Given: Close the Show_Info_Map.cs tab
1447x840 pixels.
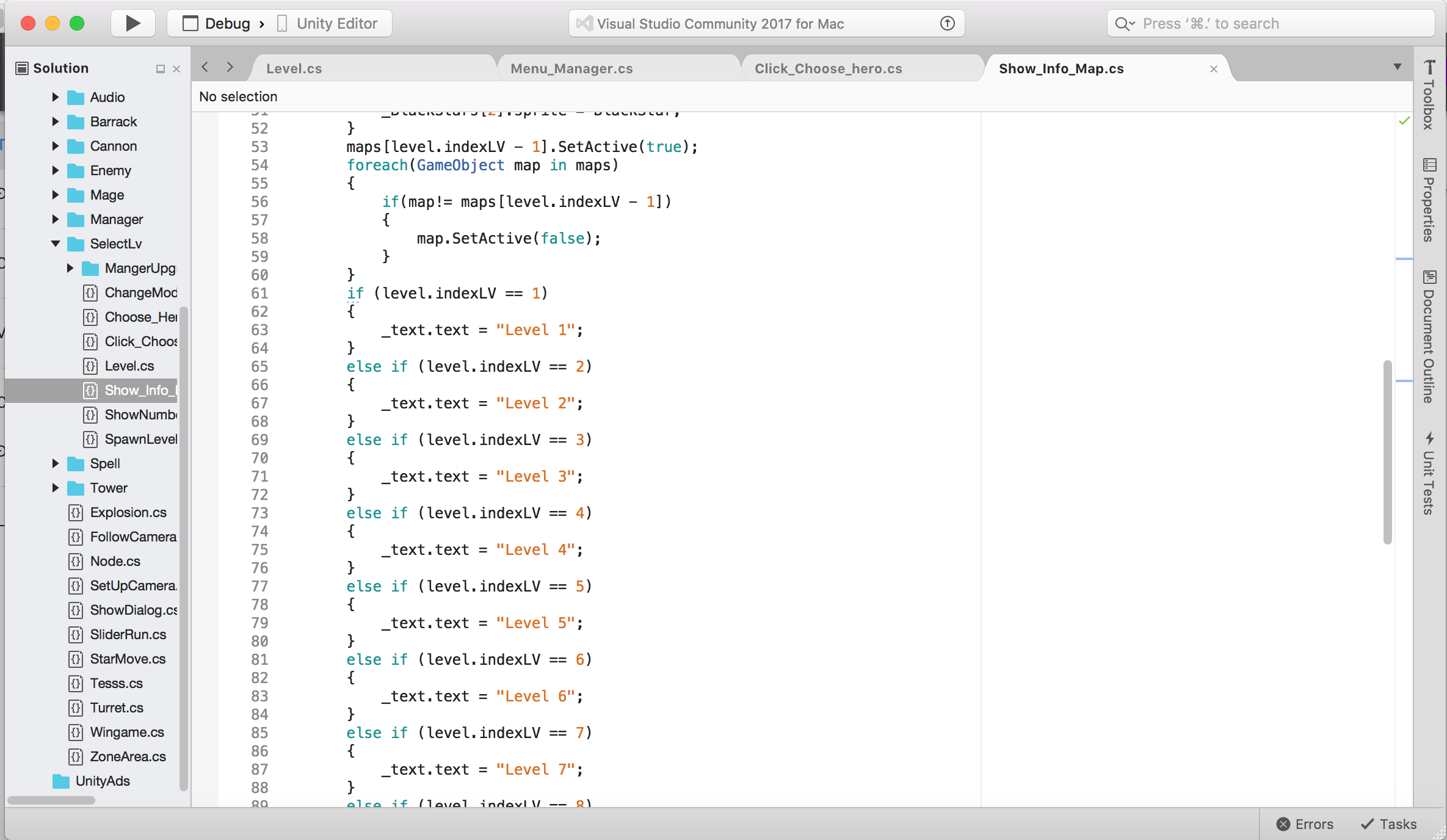Looking at the screenshot, I should click(x=1213, y=69).
